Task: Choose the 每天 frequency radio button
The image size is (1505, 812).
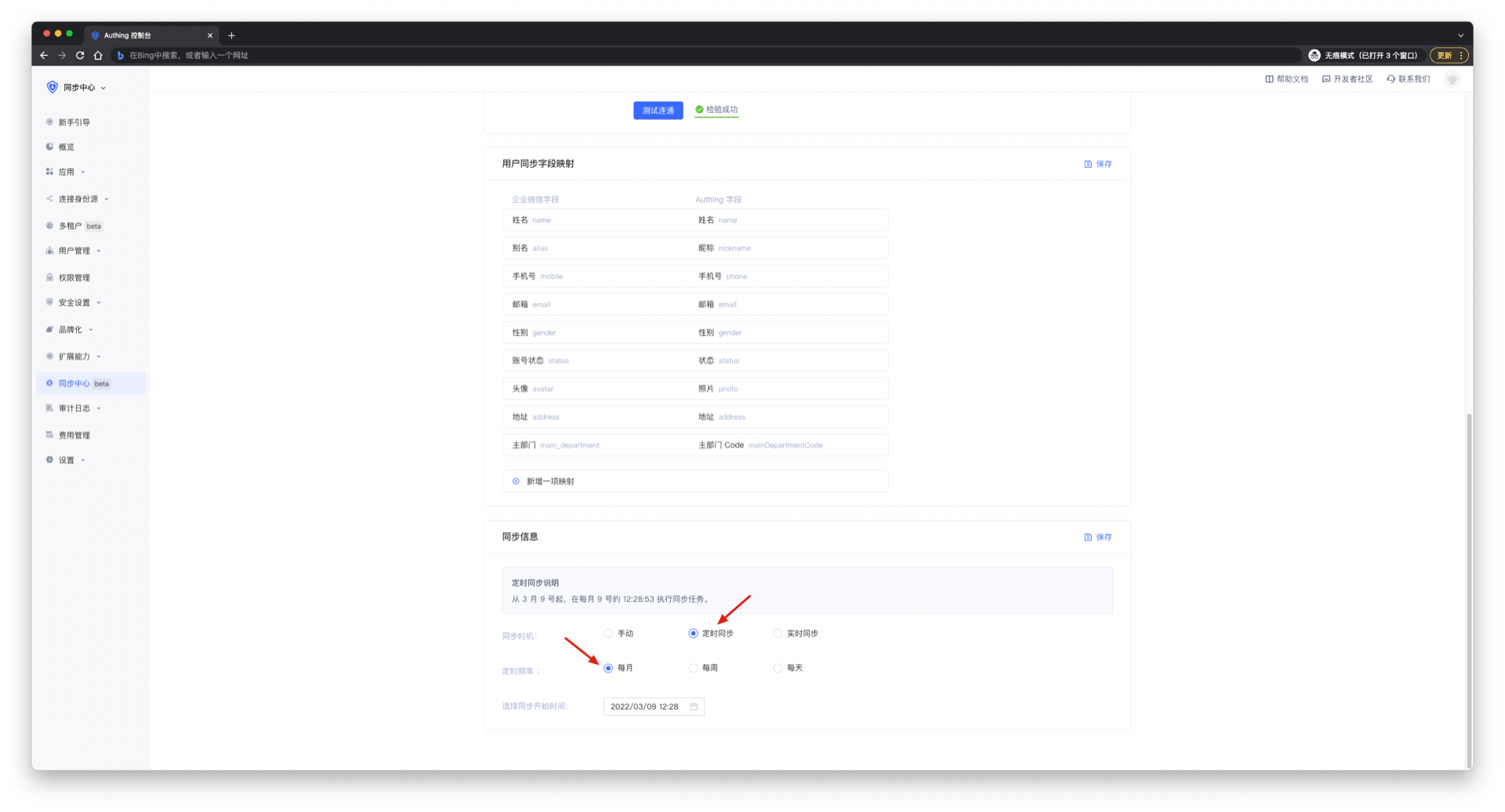Action: (778, 669)
